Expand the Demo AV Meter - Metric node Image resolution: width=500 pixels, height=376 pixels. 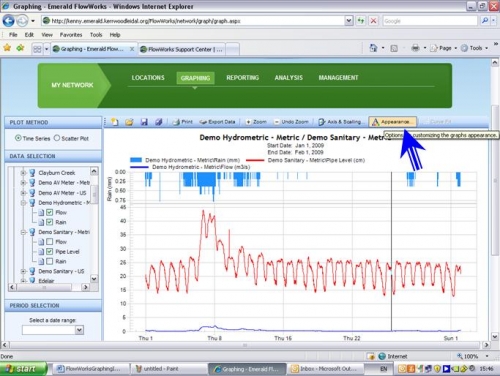(23, 183)
